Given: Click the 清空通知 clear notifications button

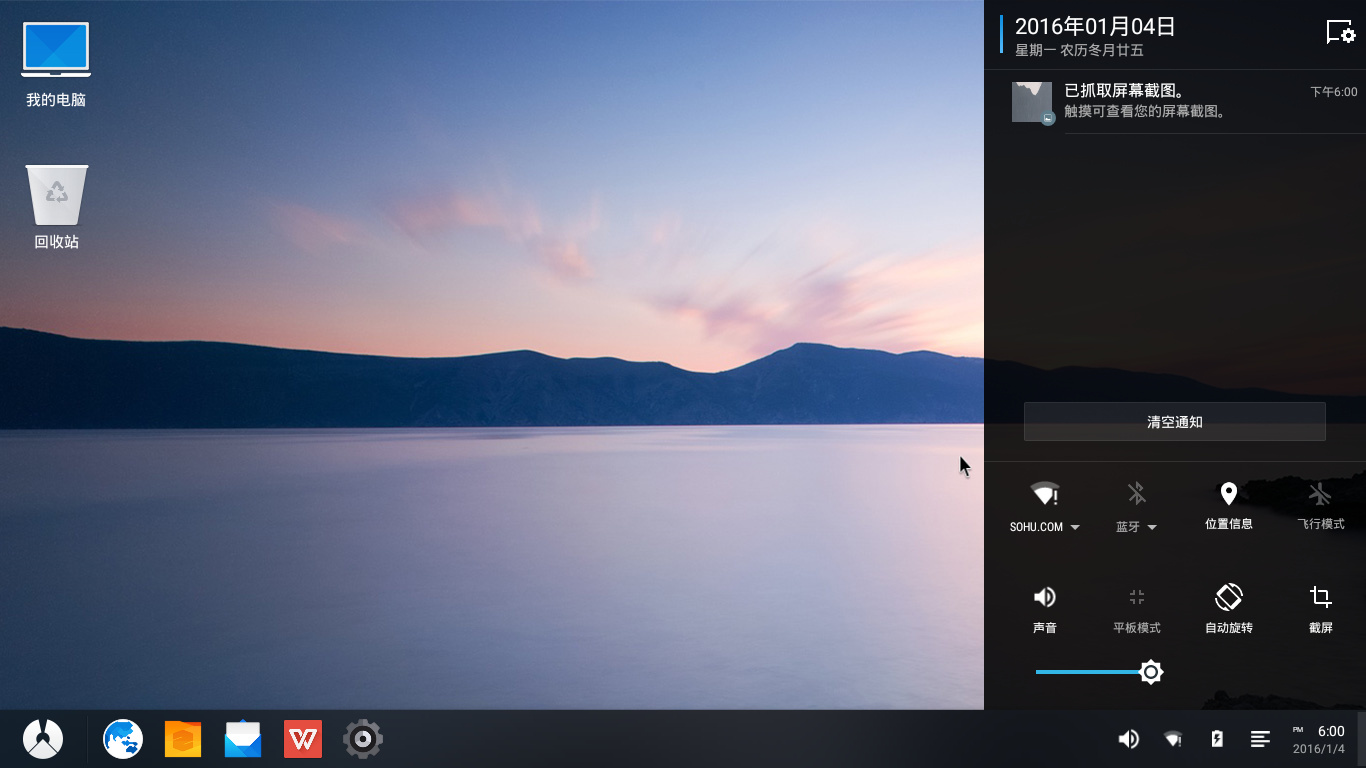Looking at the screenshot, I should click(1175, 422).
